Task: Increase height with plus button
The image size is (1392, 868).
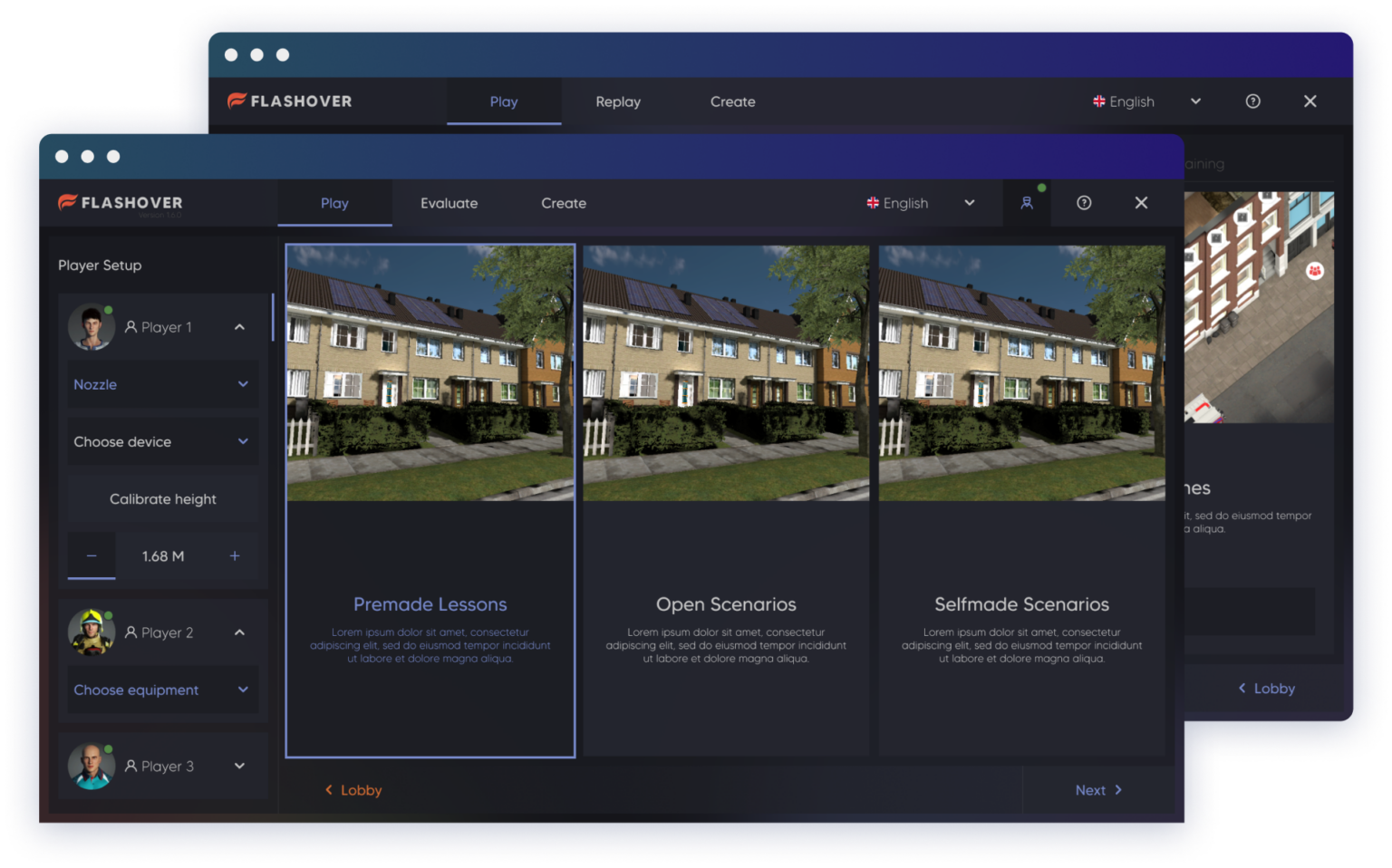Action: click(x=235, y=555)
